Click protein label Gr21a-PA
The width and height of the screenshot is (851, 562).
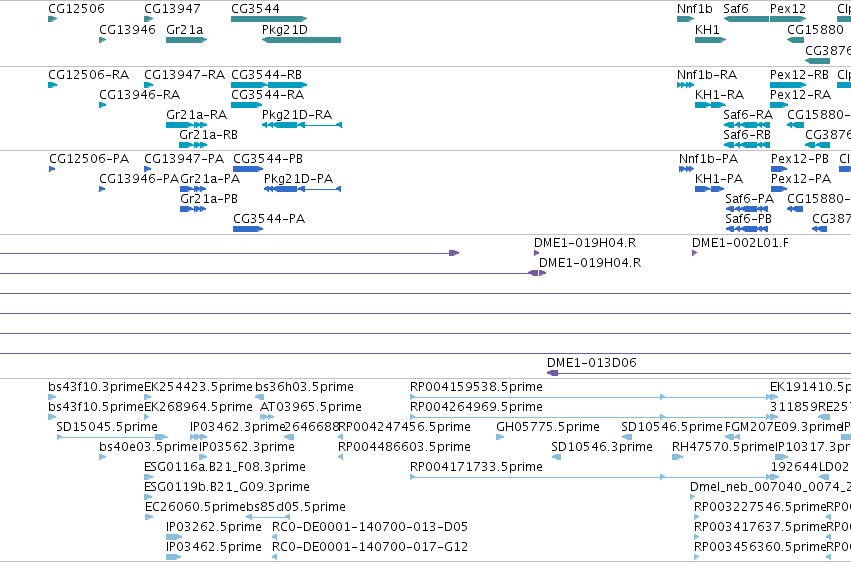tap(210, 178)
